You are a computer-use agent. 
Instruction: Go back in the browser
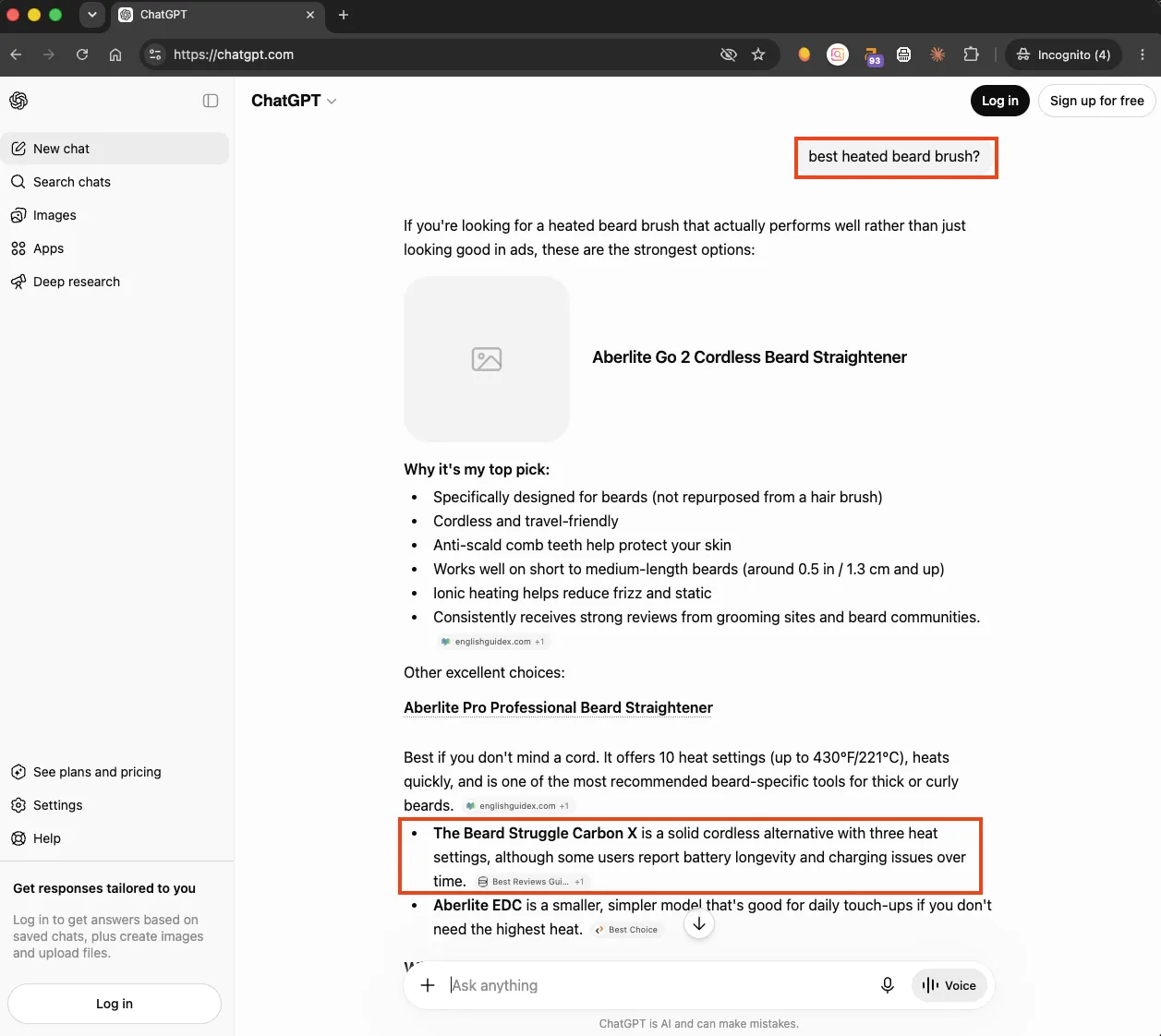point(16,54)
